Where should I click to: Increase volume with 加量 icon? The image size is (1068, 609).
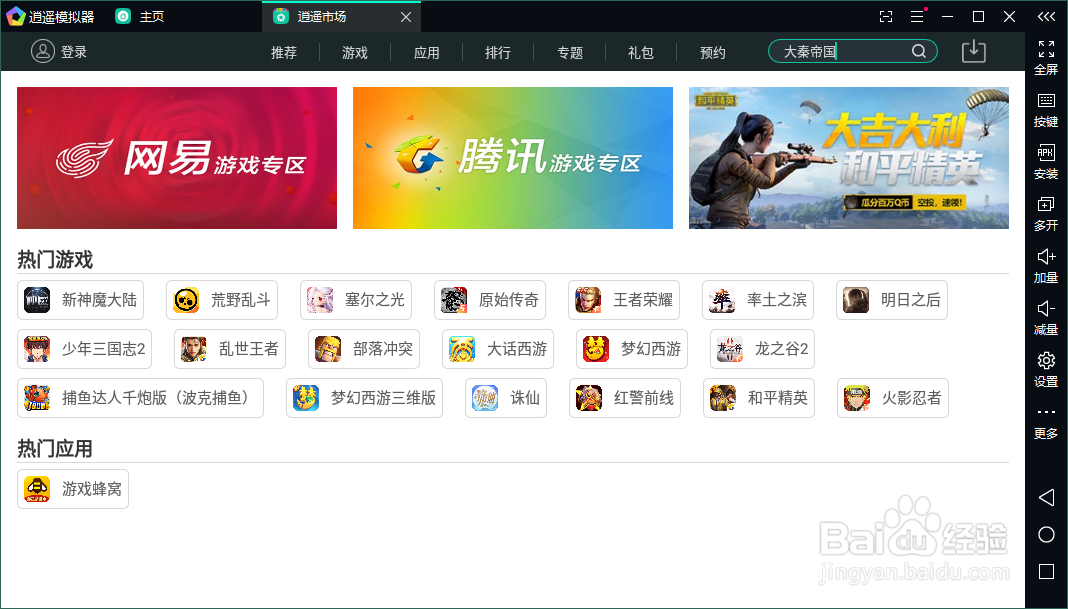[x=1046, y=257]
